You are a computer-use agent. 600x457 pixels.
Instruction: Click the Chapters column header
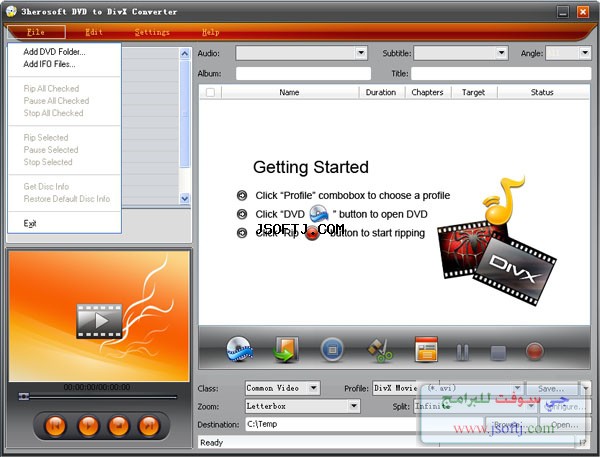point(428,92)
